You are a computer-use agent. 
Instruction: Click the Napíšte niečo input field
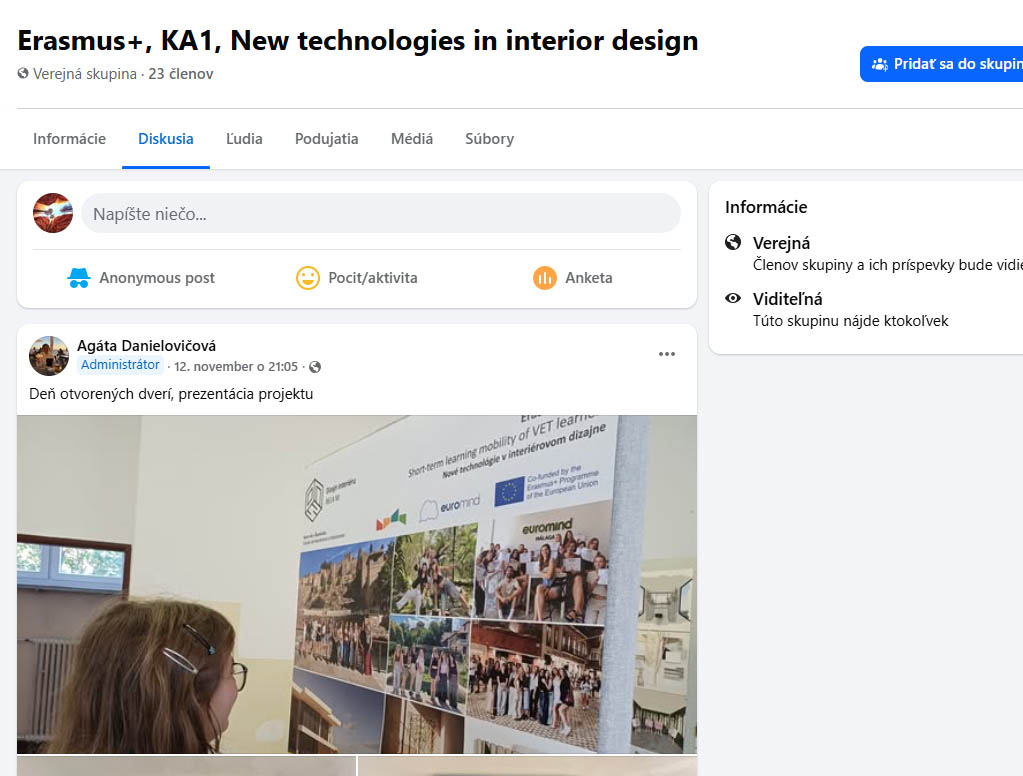[380, 213]
